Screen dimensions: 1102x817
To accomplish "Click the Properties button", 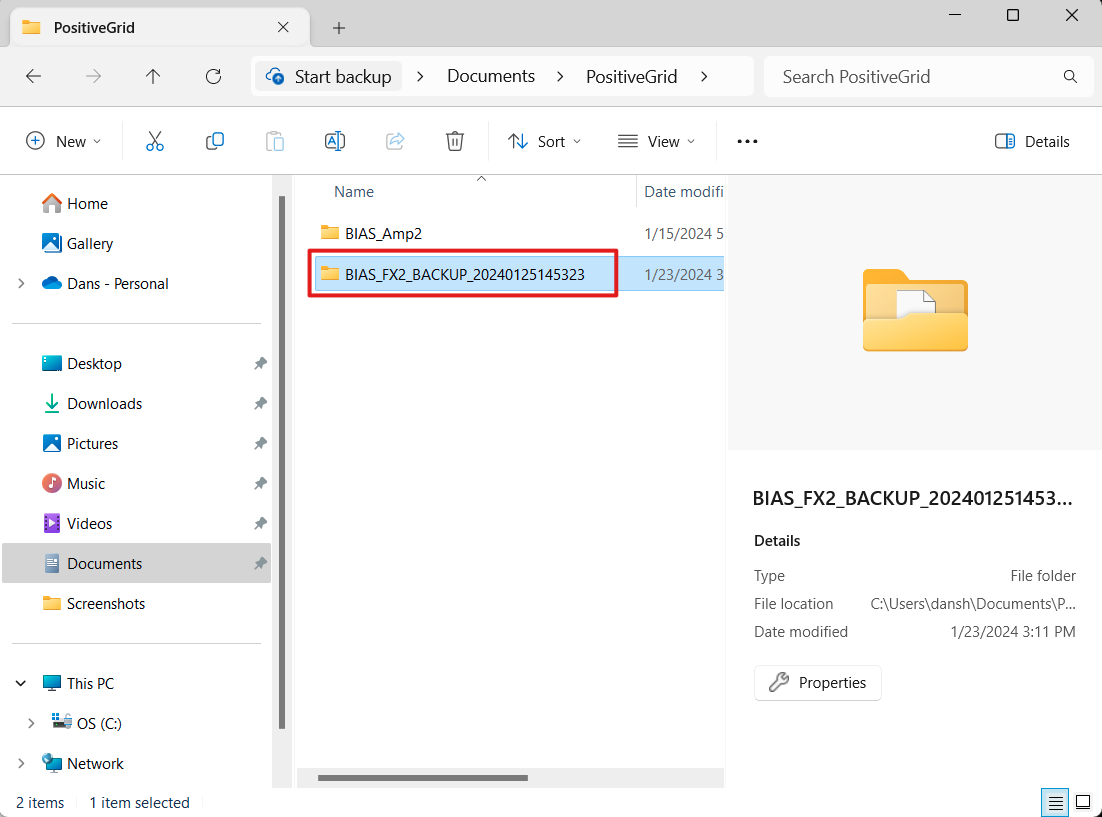I will (x=818, y=683).
